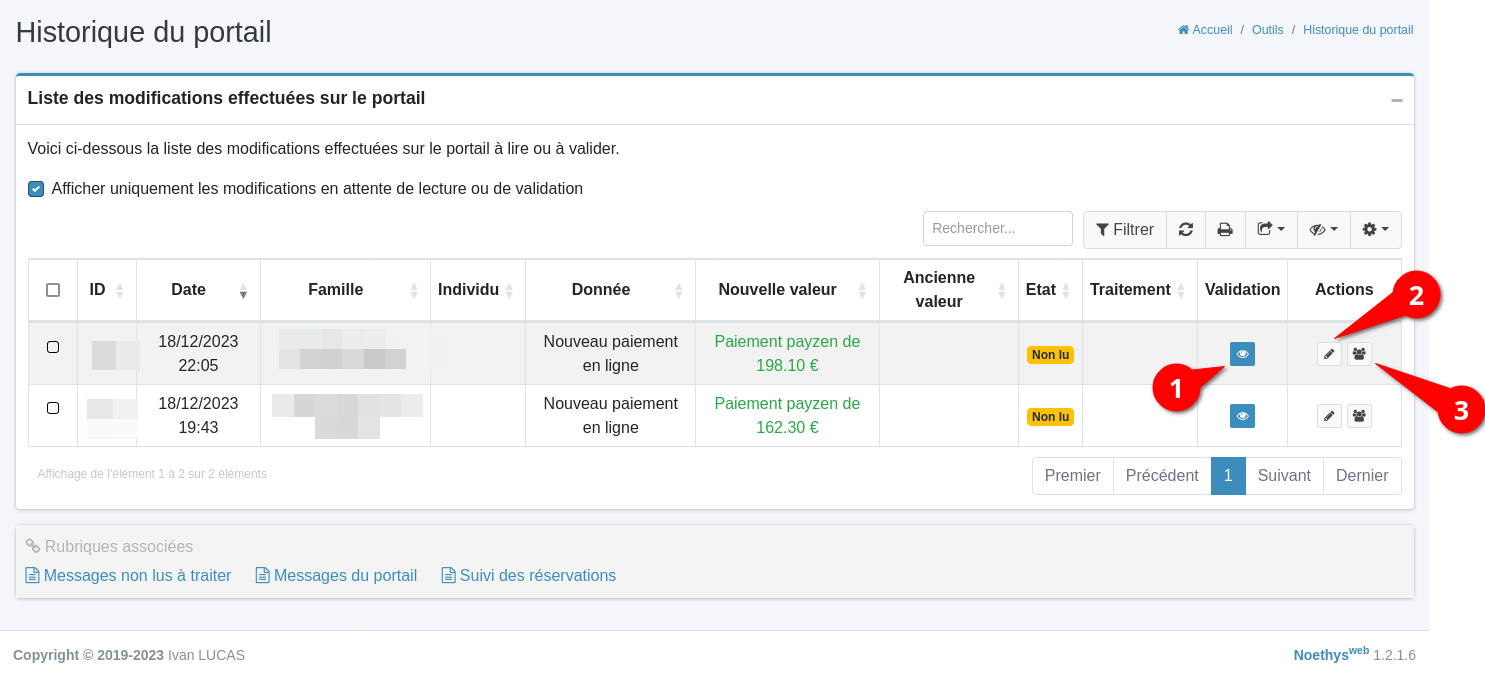The height and width of the screenshot is (675, 1485).
Task: Go to Outils in the breadcrumb
Action: coord(1267,30)
